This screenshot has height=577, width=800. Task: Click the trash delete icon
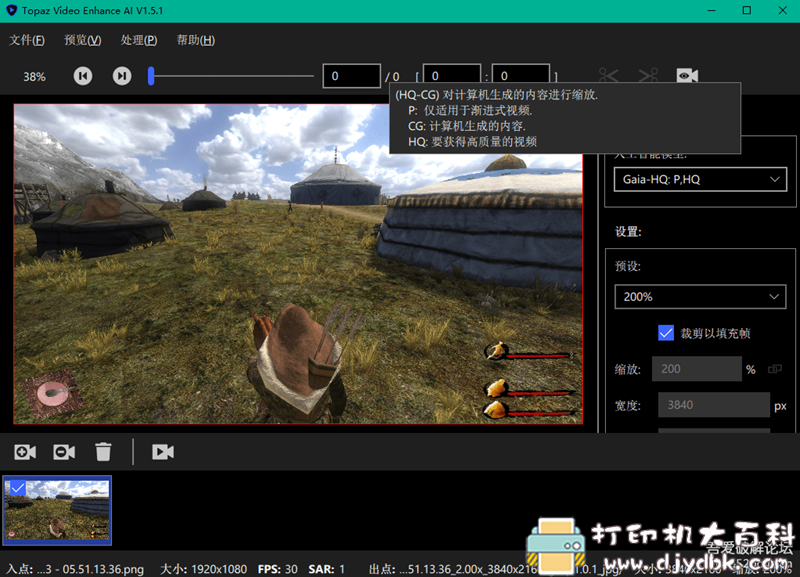point(103,452)
